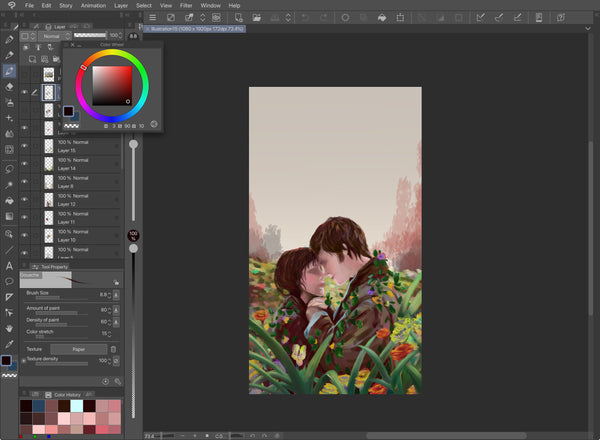Viewport: 600px width, 440px height.
Task: Click the new raster layer icon
Action: 33,59
